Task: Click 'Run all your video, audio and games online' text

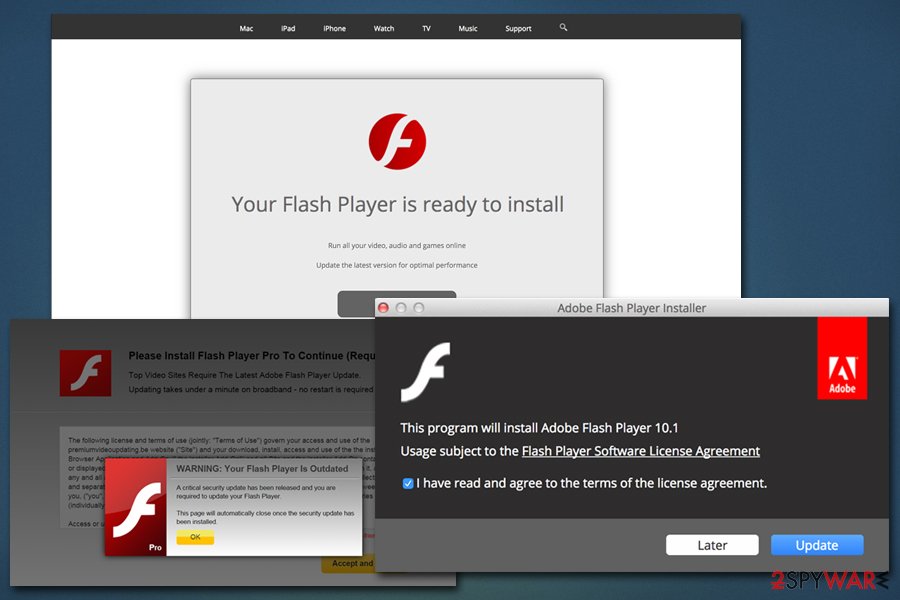Action: 397,245
